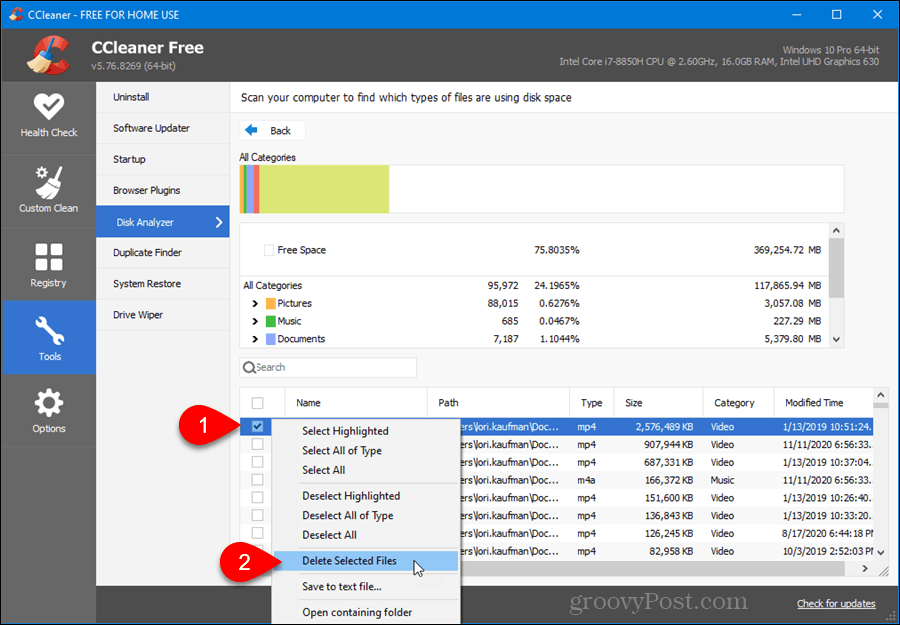Click CCleaner title bar app icon

click(x=16, y=14)
